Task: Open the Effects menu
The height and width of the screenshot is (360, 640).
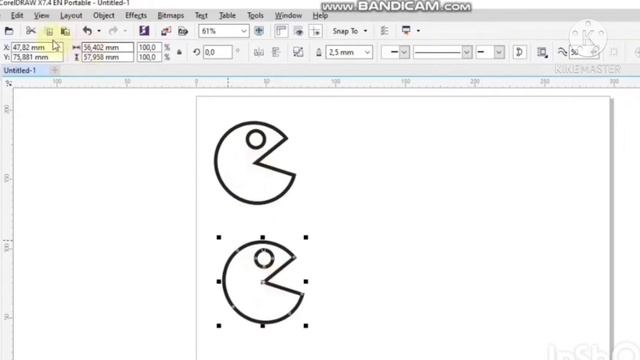Action: [x=136, y=16]
